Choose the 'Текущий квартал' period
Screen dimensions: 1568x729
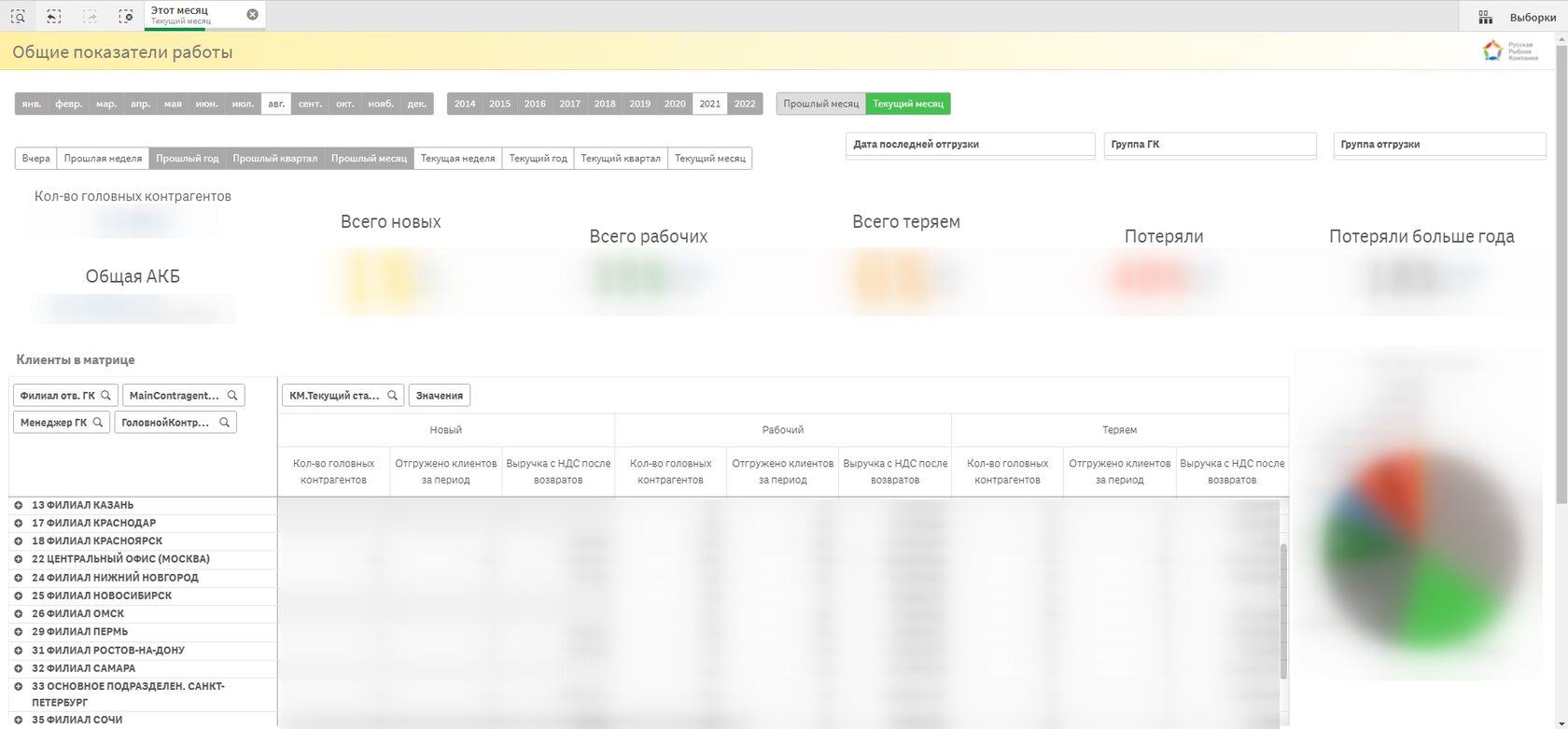(621, 159)
